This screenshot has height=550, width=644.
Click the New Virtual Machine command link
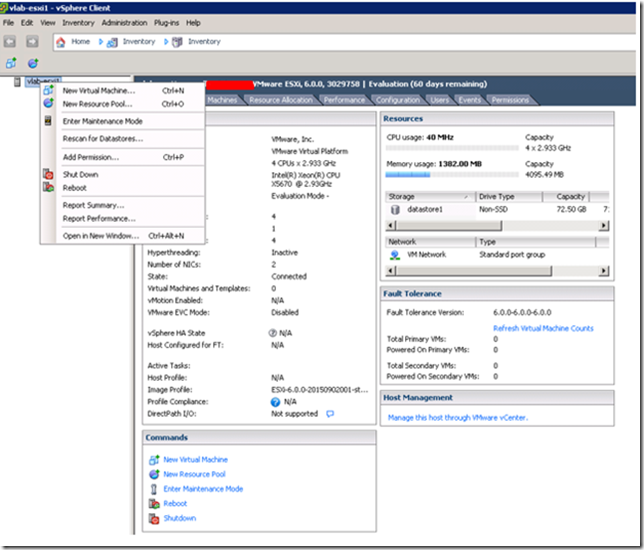(196, 460)
